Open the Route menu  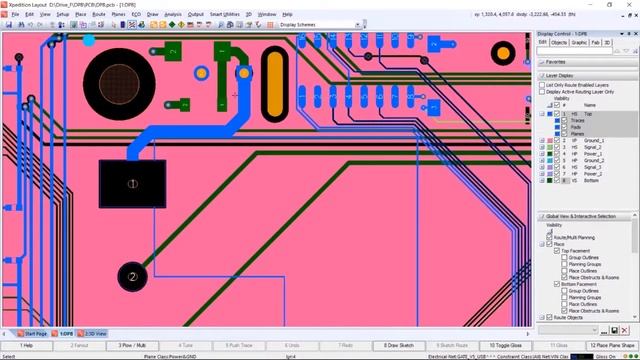point(99,14)
